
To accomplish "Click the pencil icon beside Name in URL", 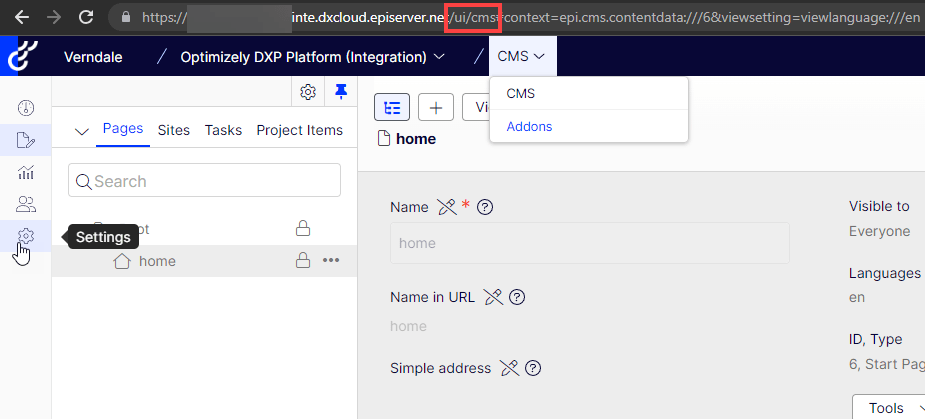I will coord(493,297).
